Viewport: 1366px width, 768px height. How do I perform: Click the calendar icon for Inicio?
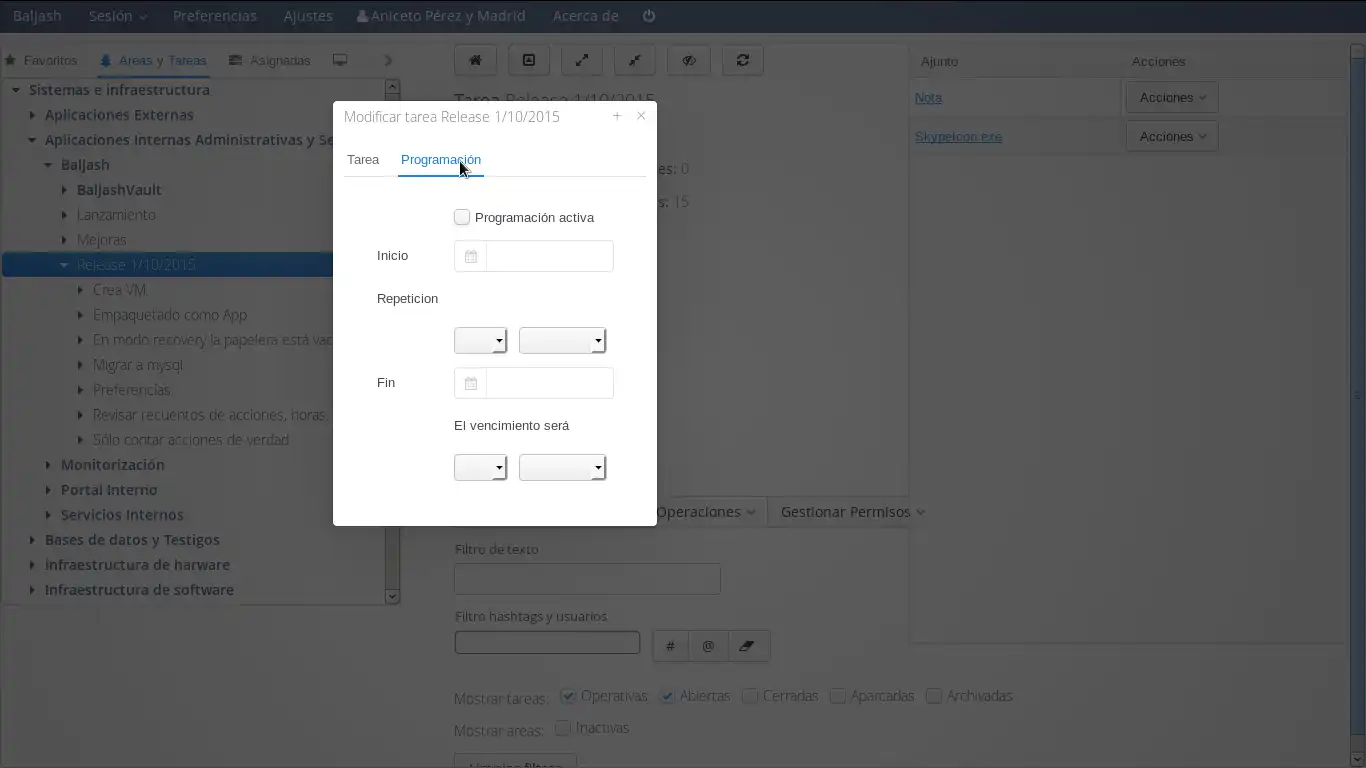pyautogui.click(x=471, y=256)
